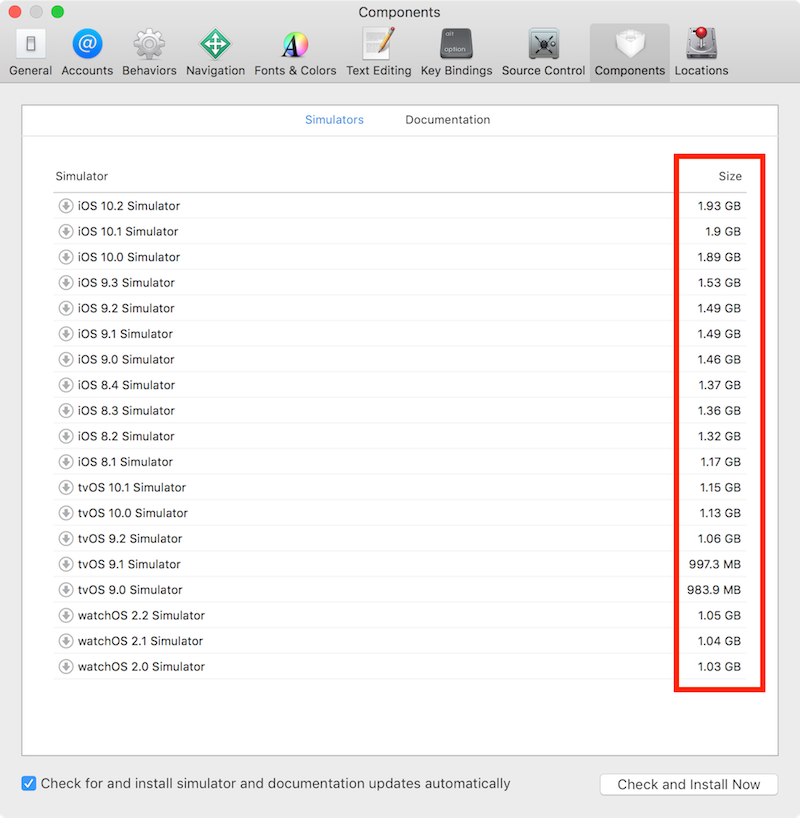Click the '1.93 GB' size value

tap(719, 206)
